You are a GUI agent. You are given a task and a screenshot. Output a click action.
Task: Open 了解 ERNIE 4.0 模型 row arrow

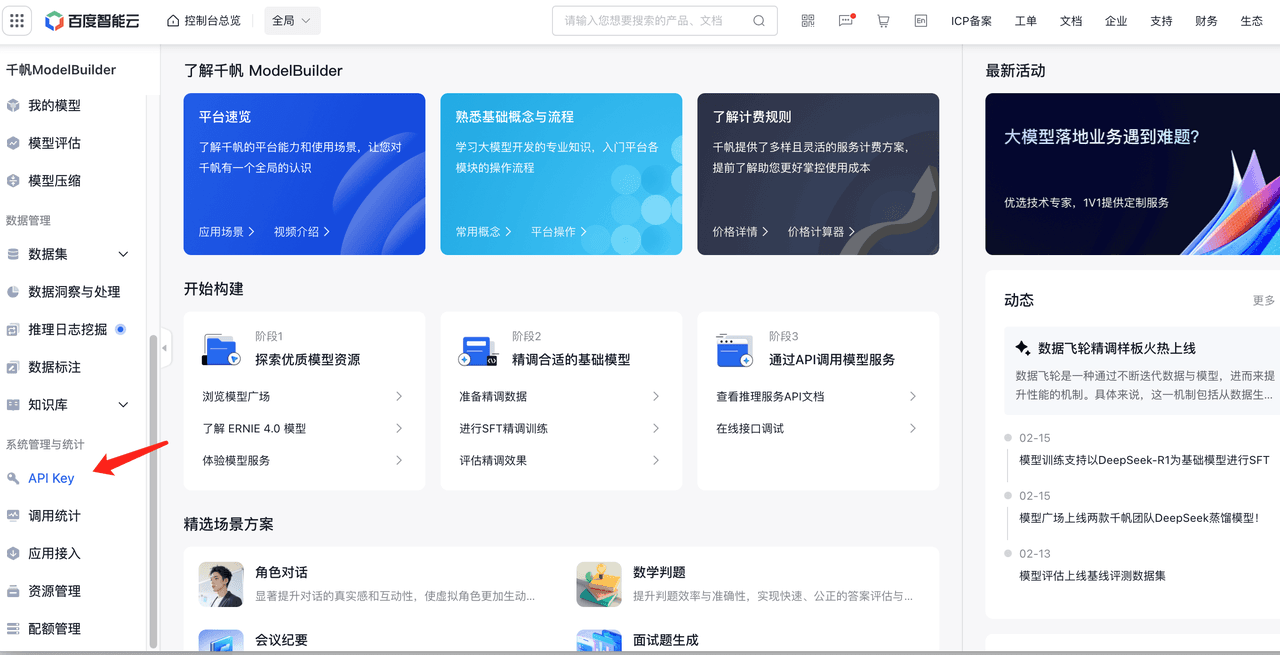click(399, 428)
